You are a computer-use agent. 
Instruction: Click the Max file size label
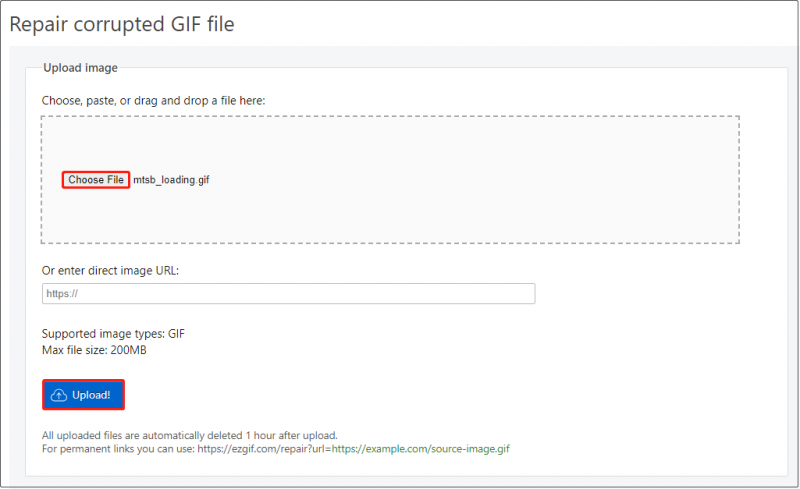click(74, 350)
